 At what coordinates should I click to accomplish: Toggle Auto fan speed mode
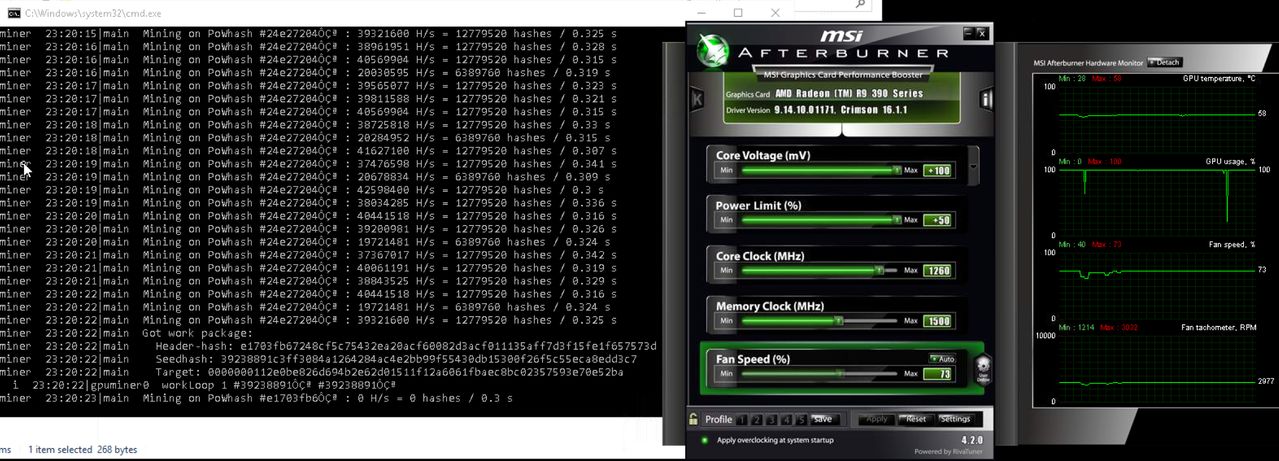(x=942, y=358)
